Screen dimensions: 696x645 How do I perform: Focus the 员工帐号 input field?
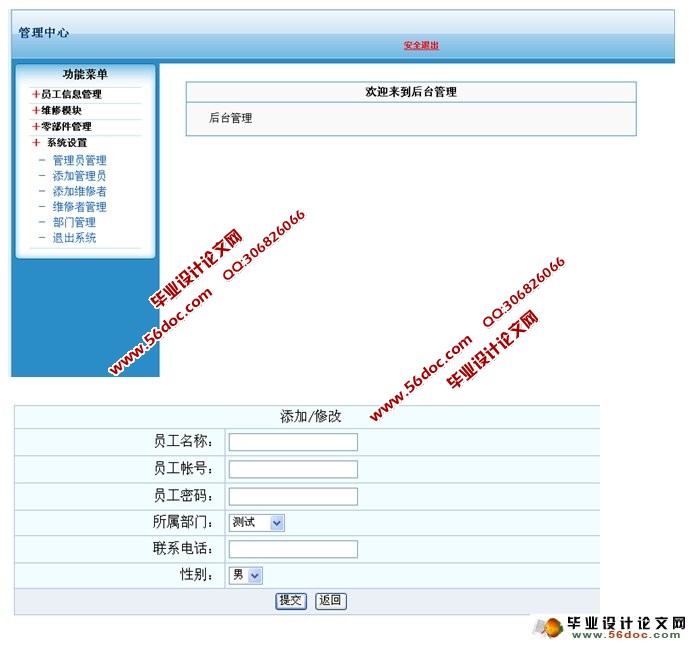point(293,469)
